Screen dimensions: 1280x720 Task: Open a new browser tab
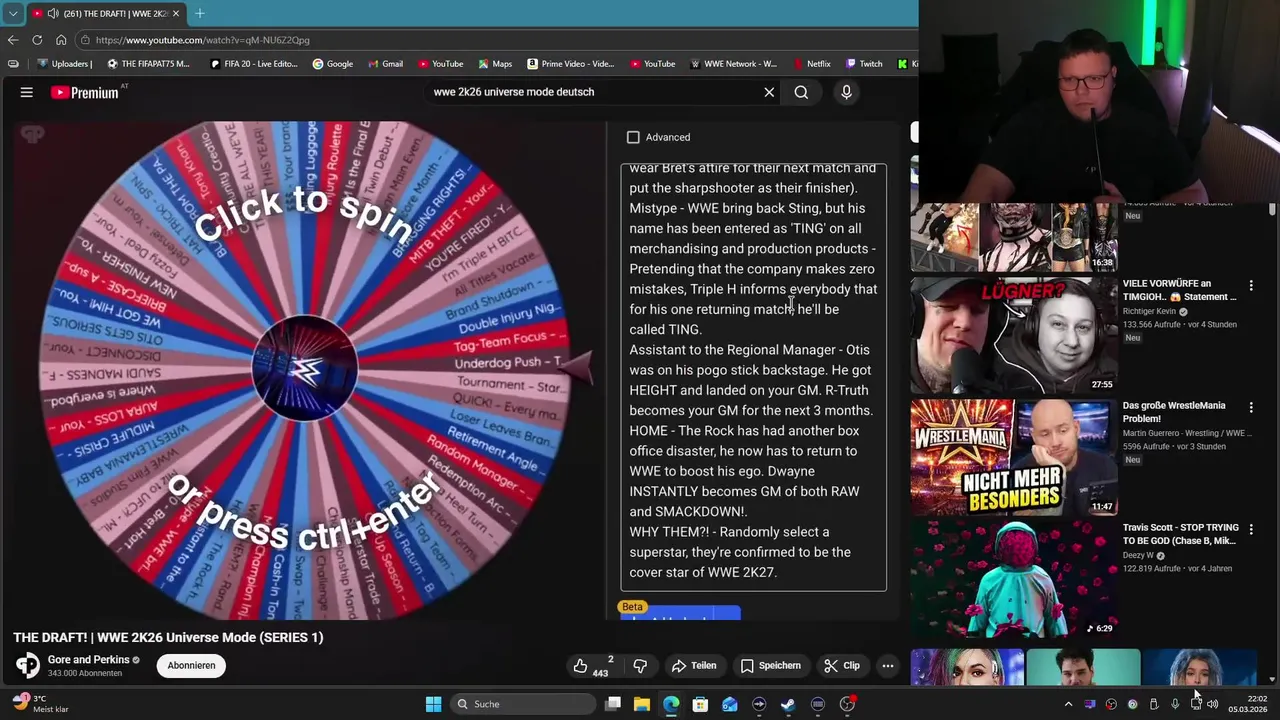coord(199,14)
